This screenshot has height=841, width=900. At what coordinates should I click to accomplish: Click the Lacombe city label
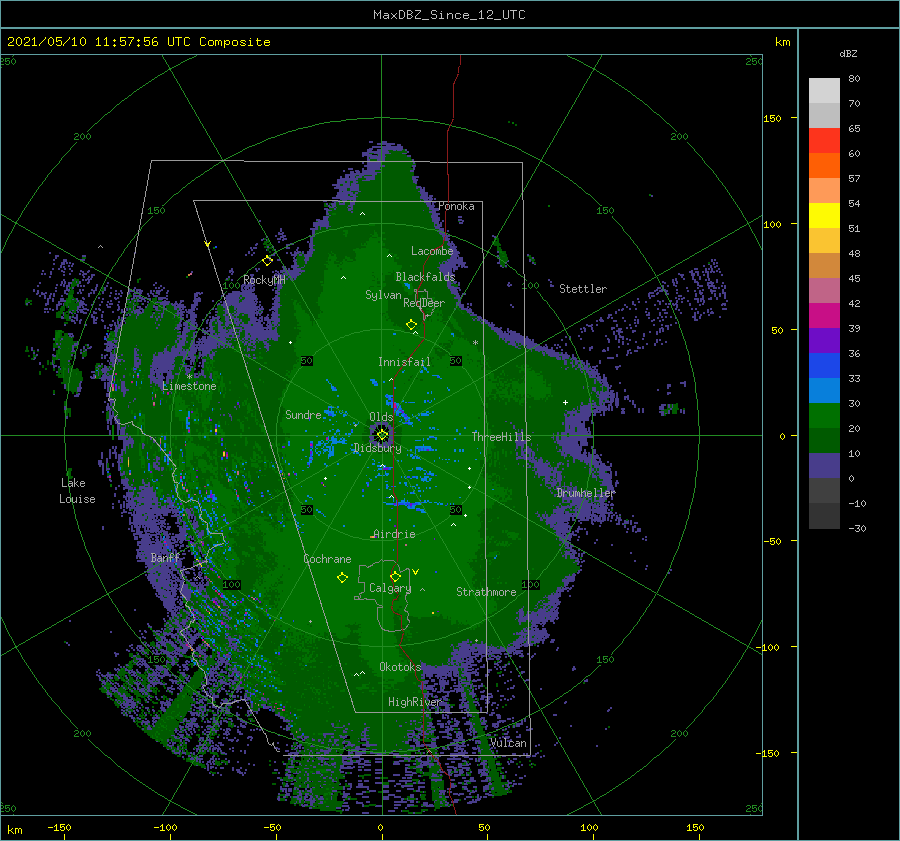point(432,251)
